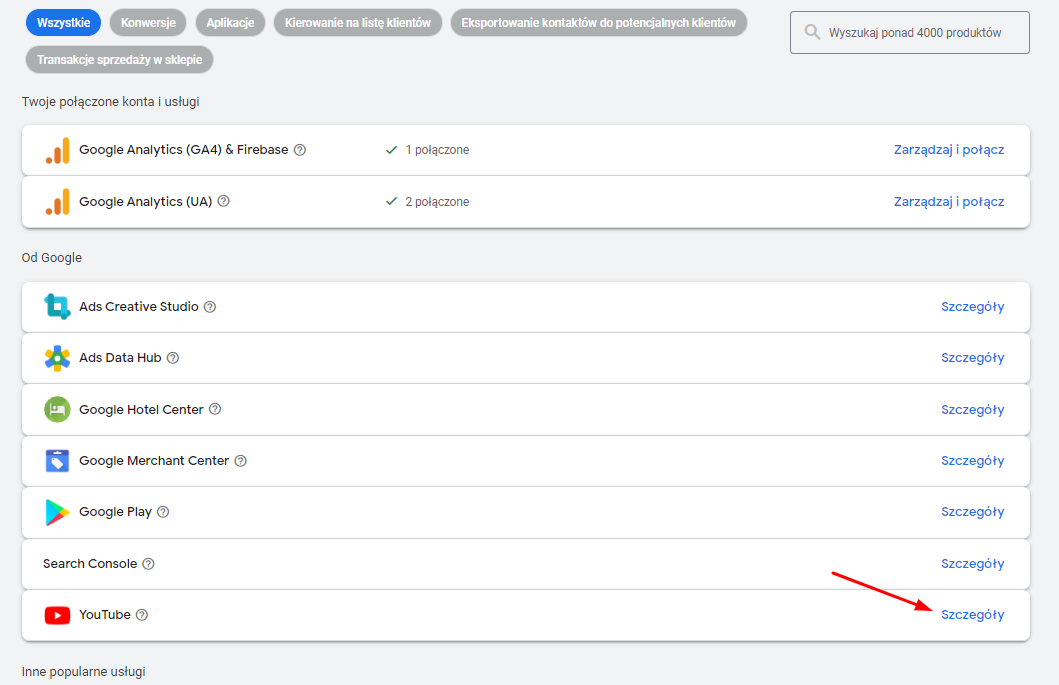Click the YouTube label

pyautogui.click(x=105, y=615)
